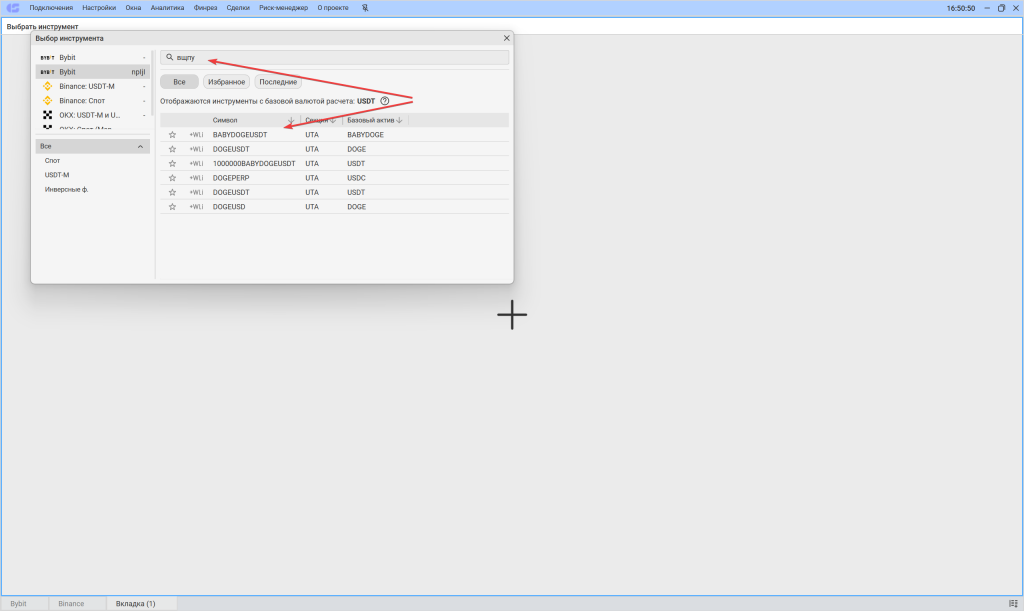
Task: Add DOGEUSD to watchlist with +WL
Action: point(196,206)
